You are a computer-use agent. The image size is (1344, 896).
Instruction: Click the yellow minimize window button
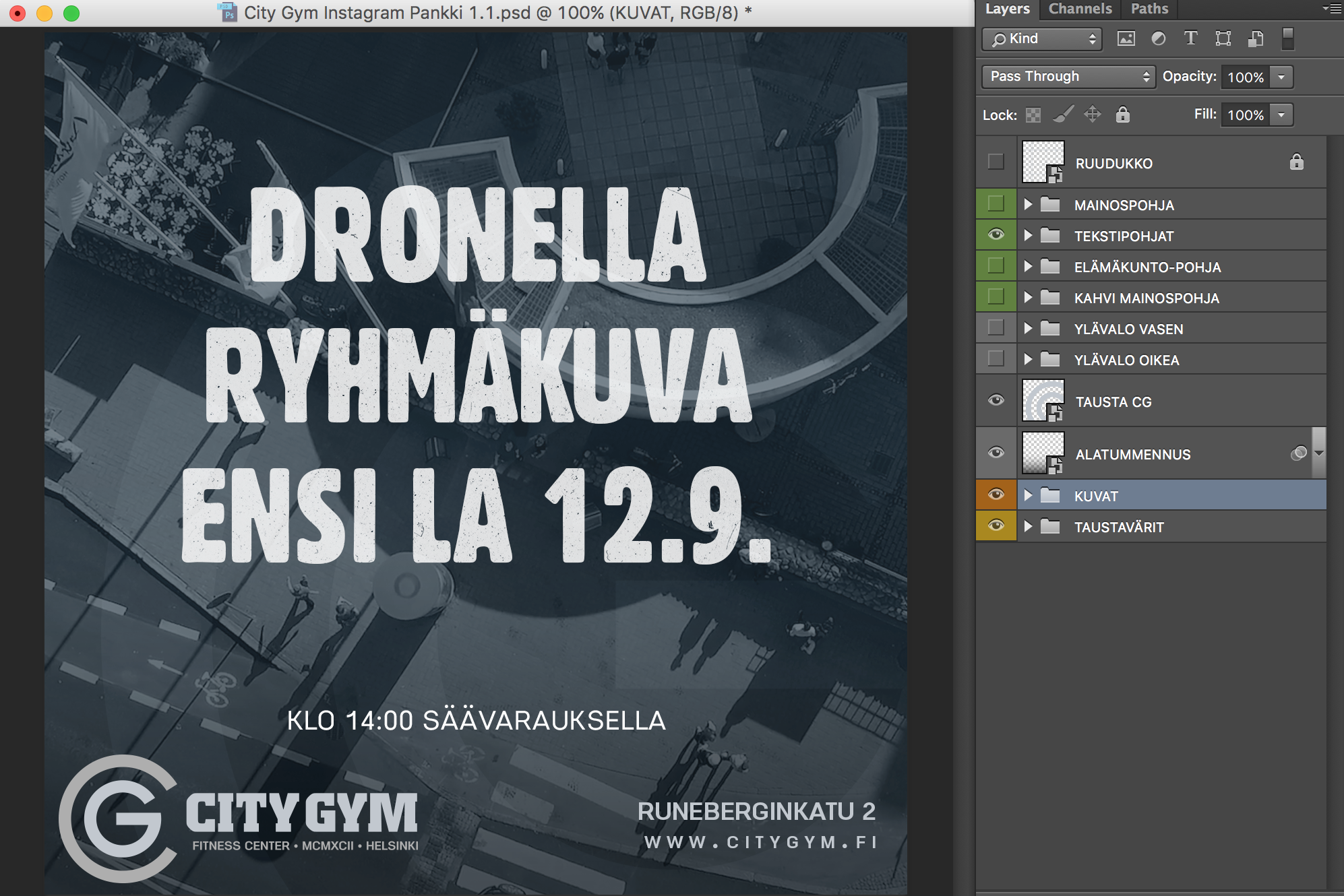coord(44,13)
